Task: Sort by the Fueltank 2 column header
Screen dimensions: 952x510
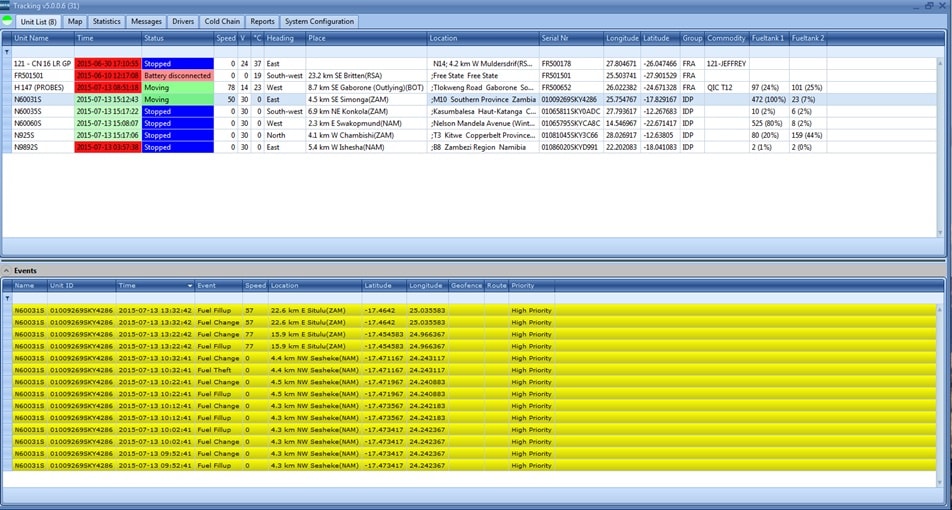Action: click(x=808, y=38)
